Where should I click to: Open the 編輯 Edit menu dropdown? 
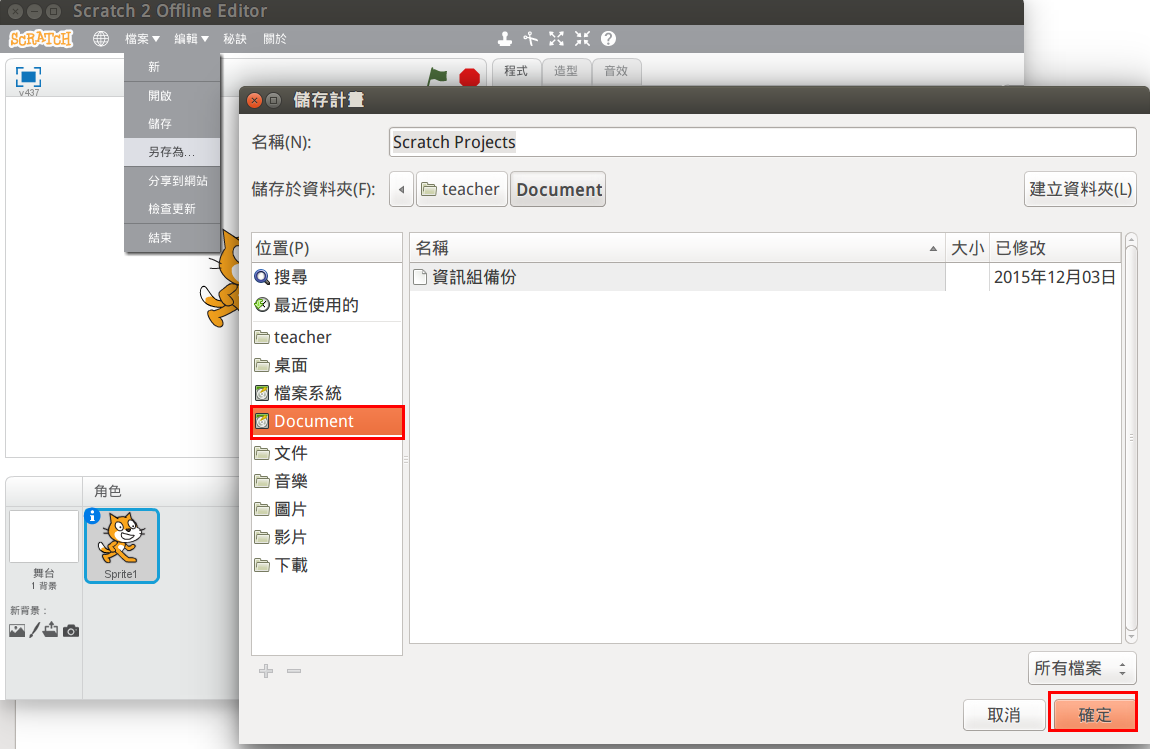191,39
